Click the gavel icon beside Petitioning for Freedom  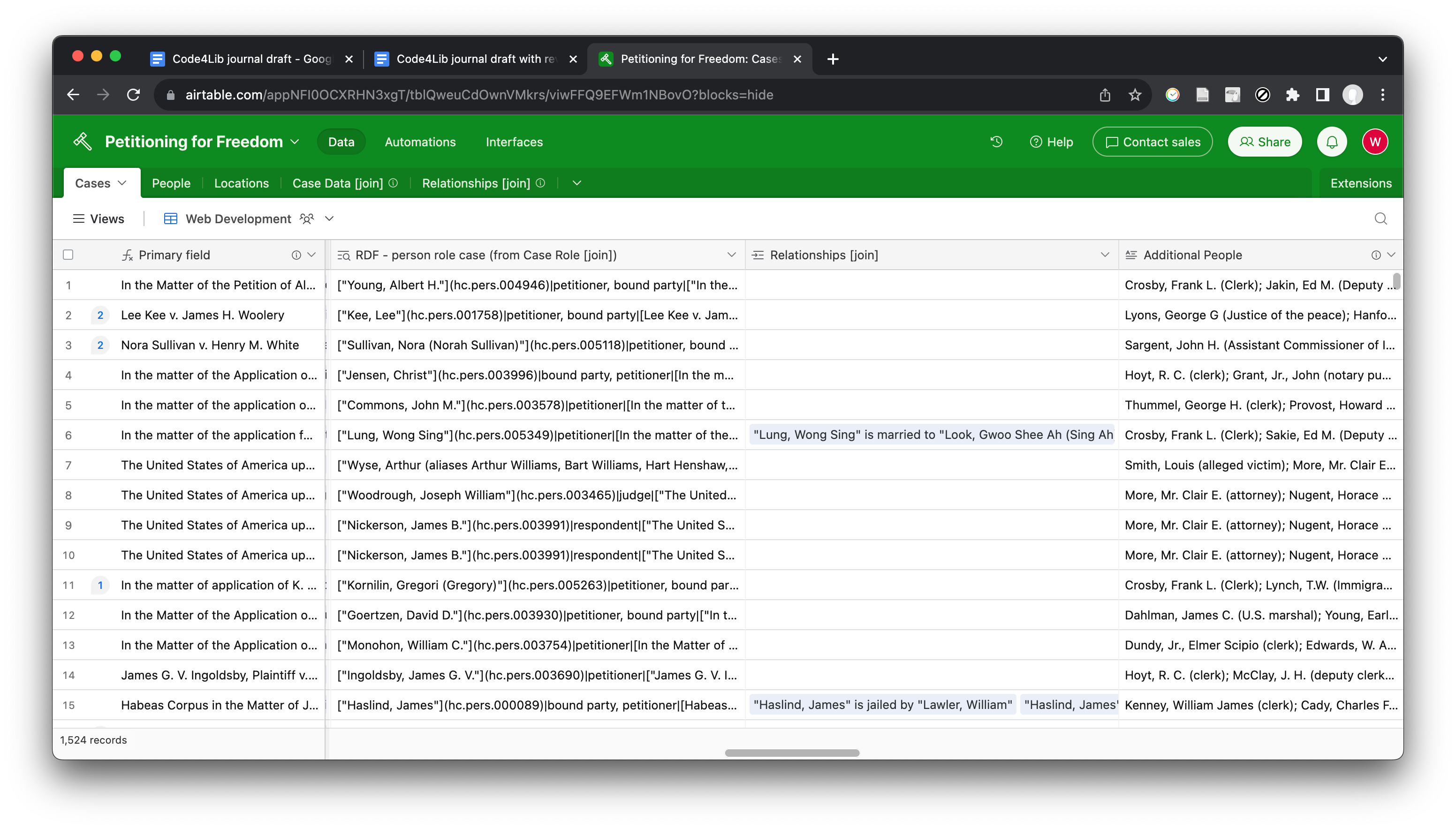82,141
